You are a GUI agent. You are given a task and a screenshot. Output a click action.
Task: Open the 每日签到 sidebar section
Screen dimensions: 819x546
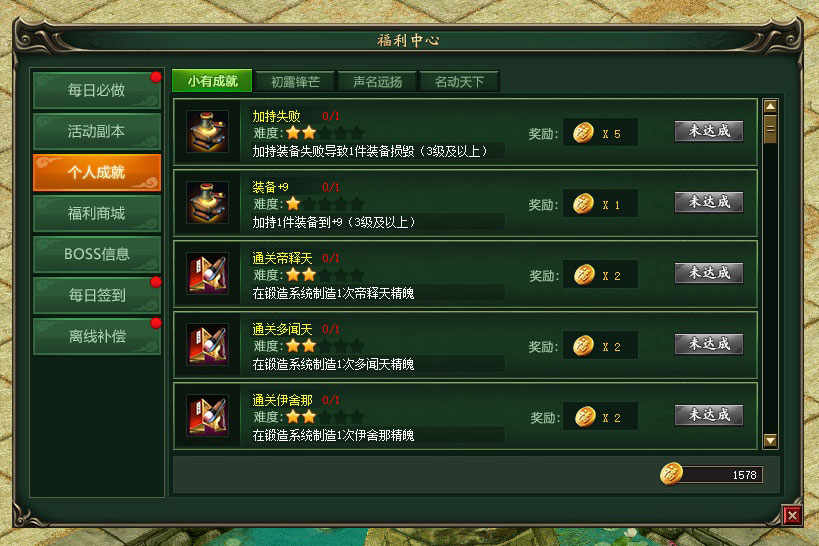pos(97,295)
